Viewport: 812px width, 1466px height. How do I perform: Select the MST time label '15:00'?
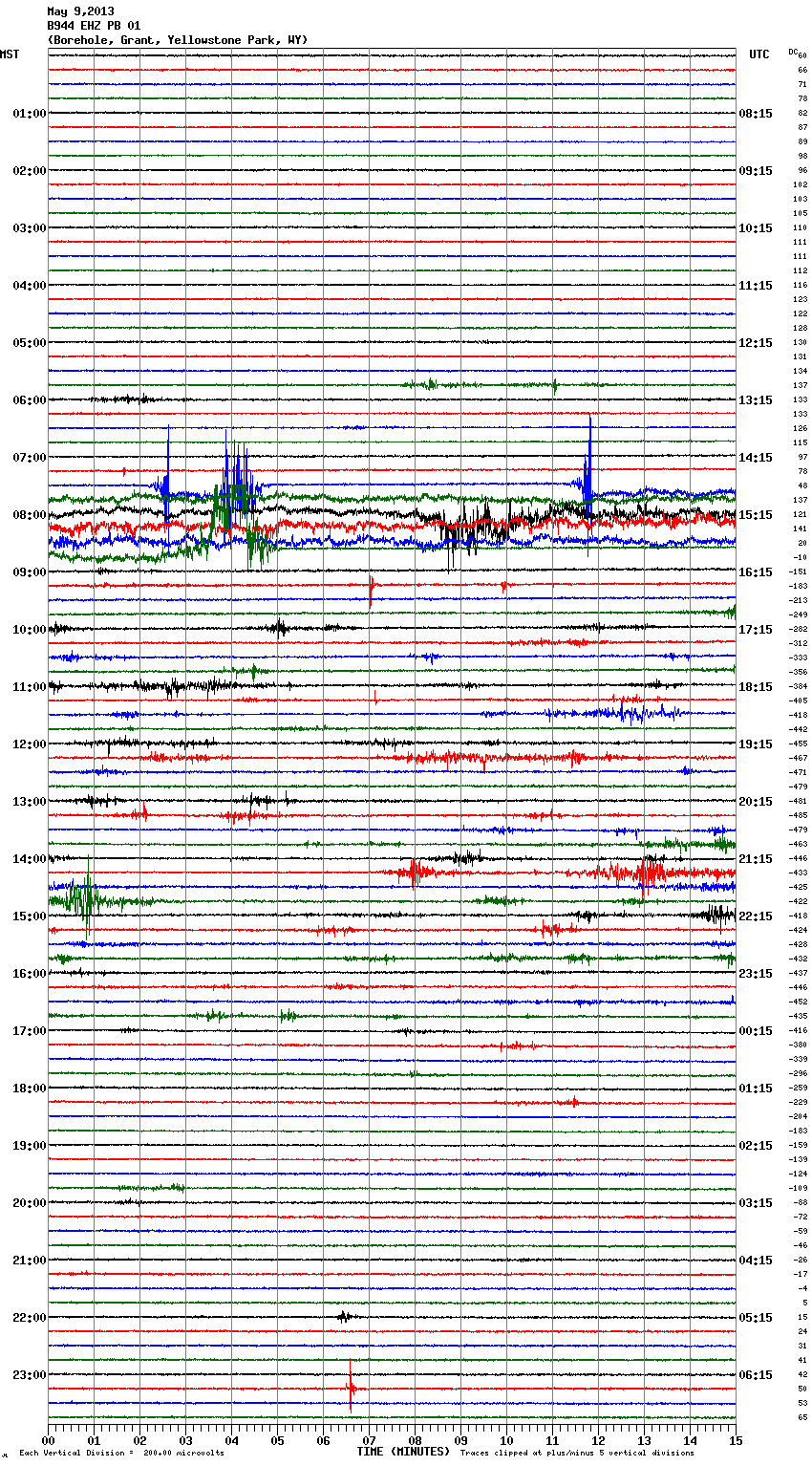pyautogui.click(x=30, y=916)
